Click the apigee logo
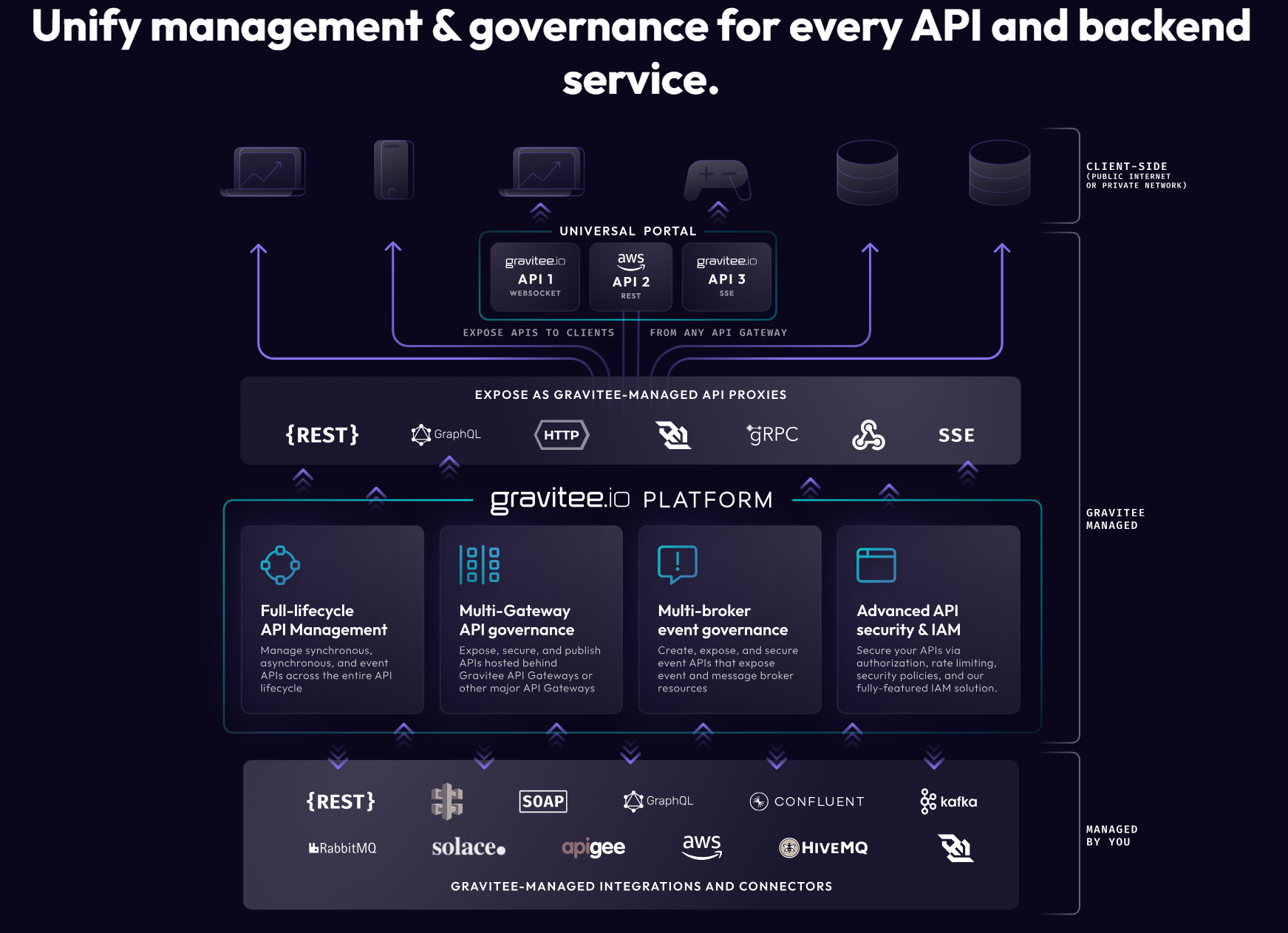This screenshot has height=933, width=1288. 593,848
